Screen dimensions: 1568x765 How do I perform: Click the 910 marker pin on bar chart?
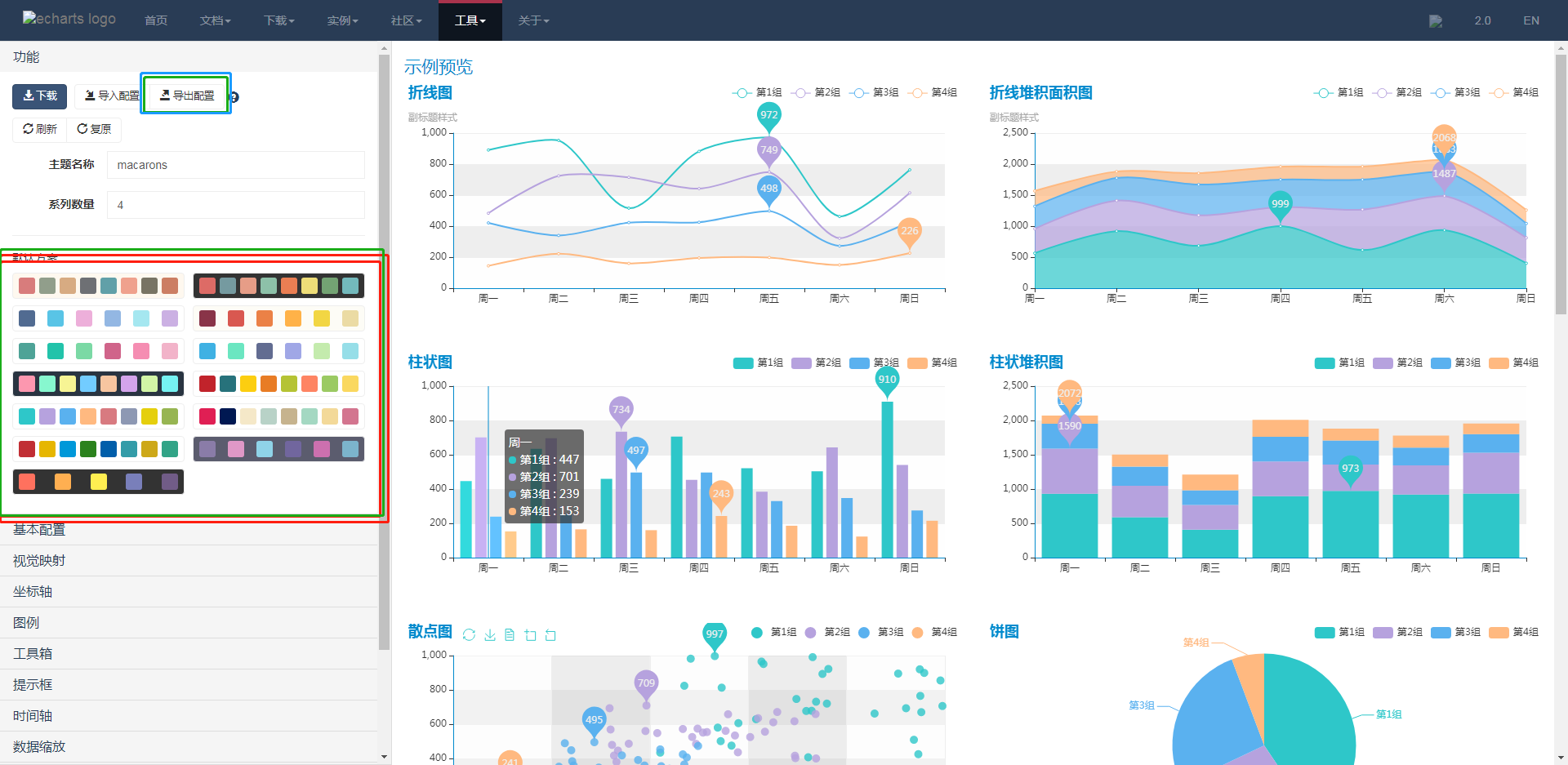(x=887, y=381)
